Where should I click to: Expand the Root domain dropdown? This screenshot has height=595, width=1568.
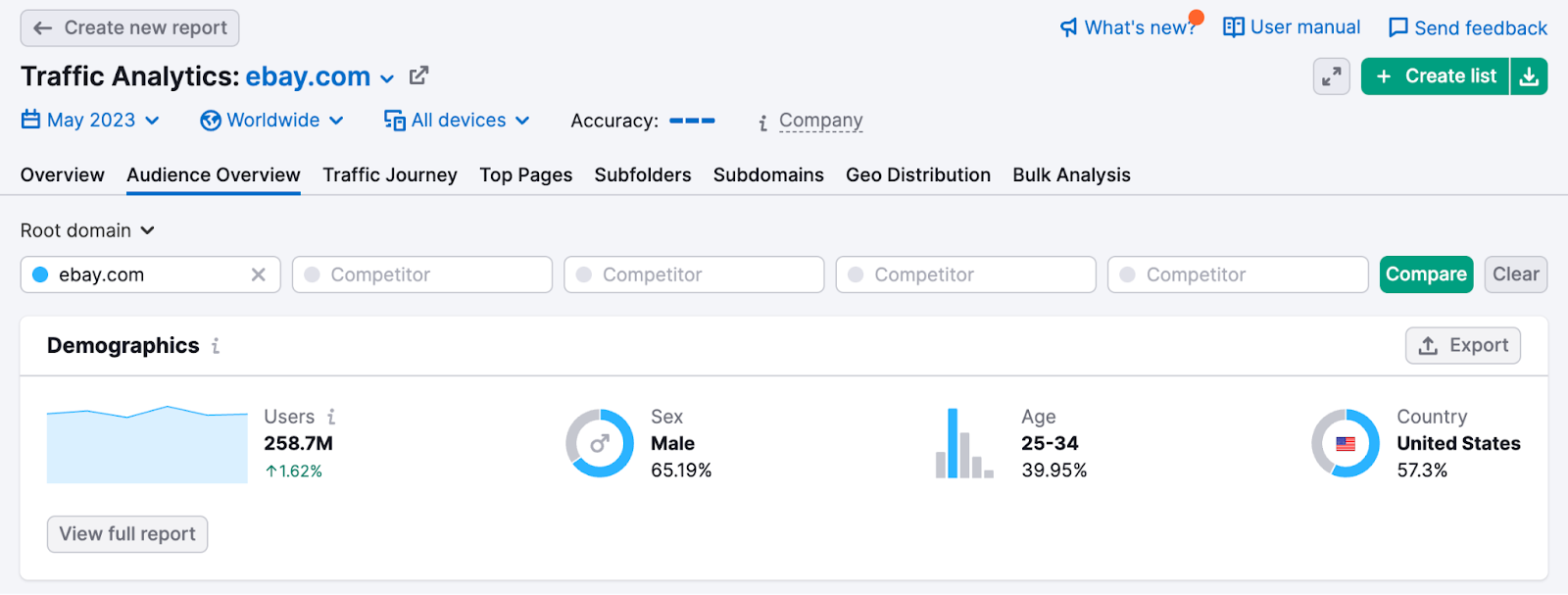click(x=88, y=230)
